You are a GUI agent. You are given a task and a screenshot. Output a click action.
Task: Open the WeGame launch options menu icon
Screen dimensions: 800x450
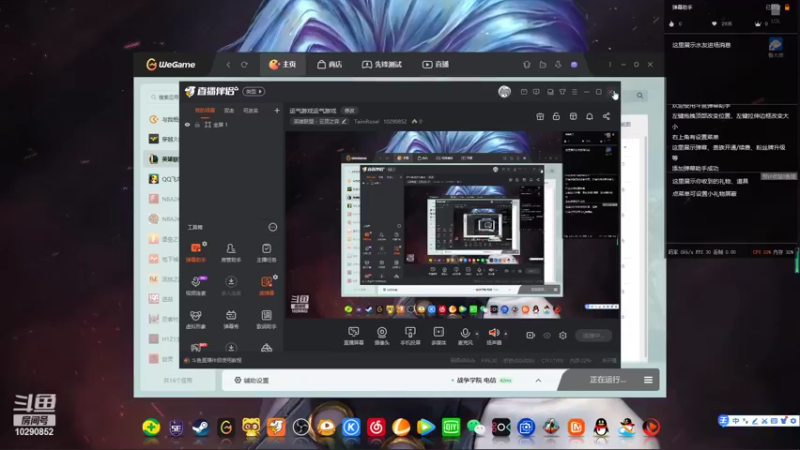pos(648,380)
